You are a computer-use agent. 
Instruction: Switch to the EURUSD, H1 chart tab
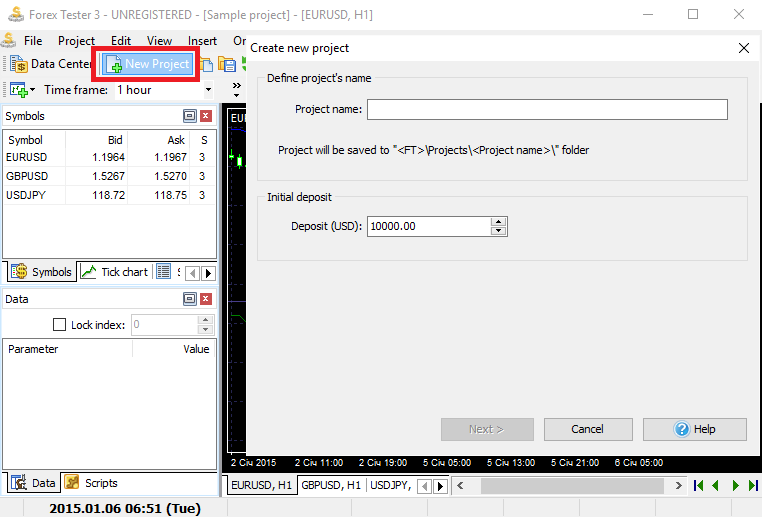click(x=261, y=485)
